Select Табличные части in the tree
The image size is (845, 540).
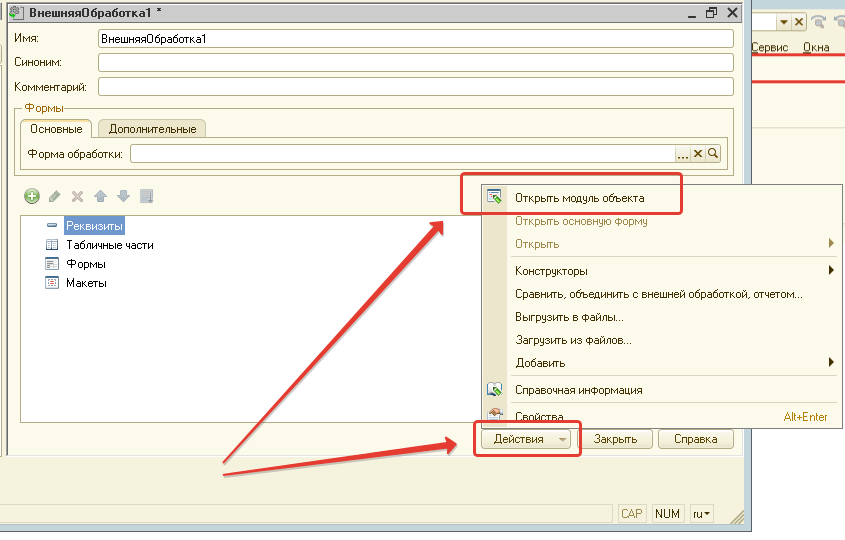[109, 245]
